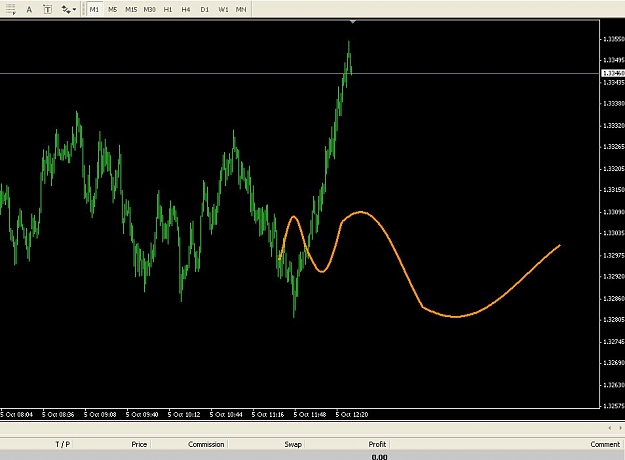
Task: Select the Text tool 'A' icon
Action: (x=29, y=10)
